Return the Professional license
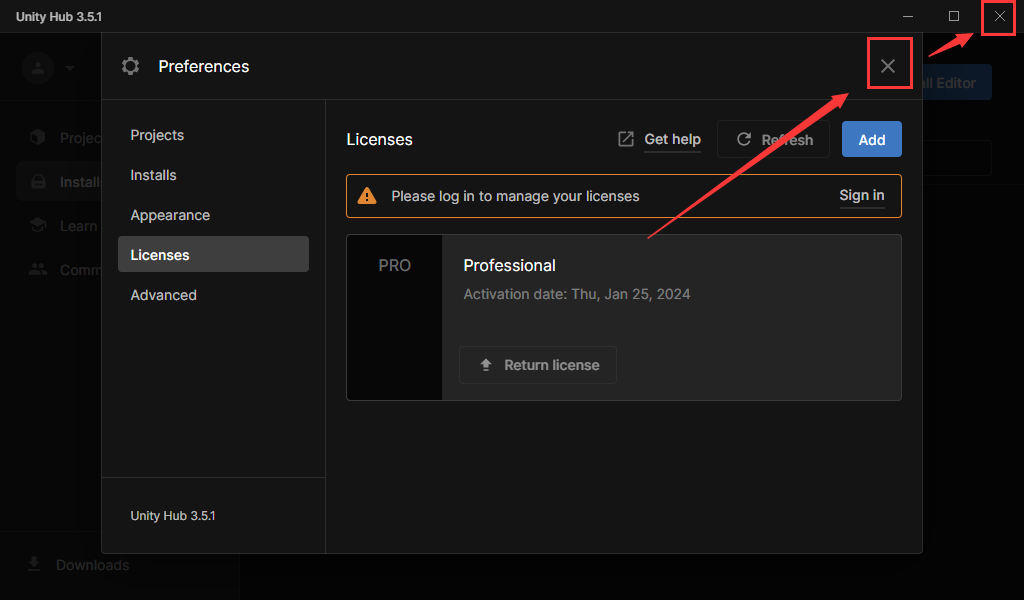Screen dimensions: 1024x600 tap(538, 365)
